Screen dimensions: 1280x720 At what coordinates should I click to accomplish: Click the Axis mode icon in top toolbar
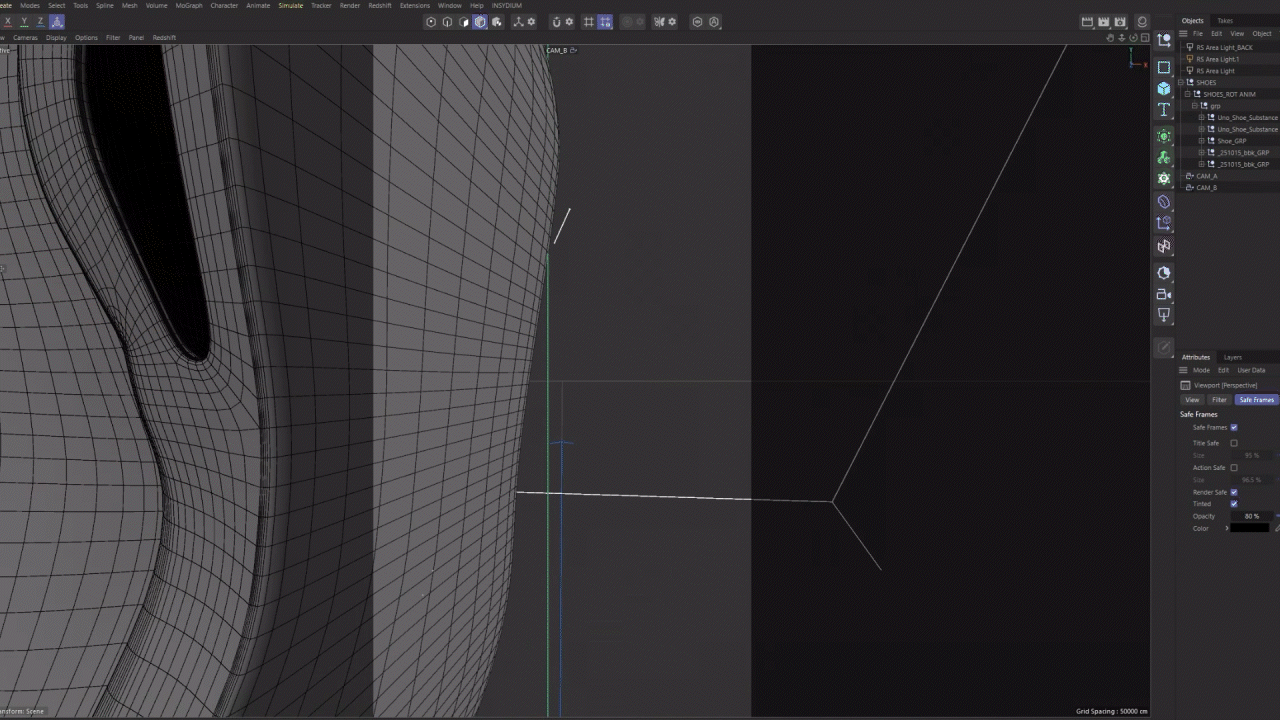click(x=520, y=22)
